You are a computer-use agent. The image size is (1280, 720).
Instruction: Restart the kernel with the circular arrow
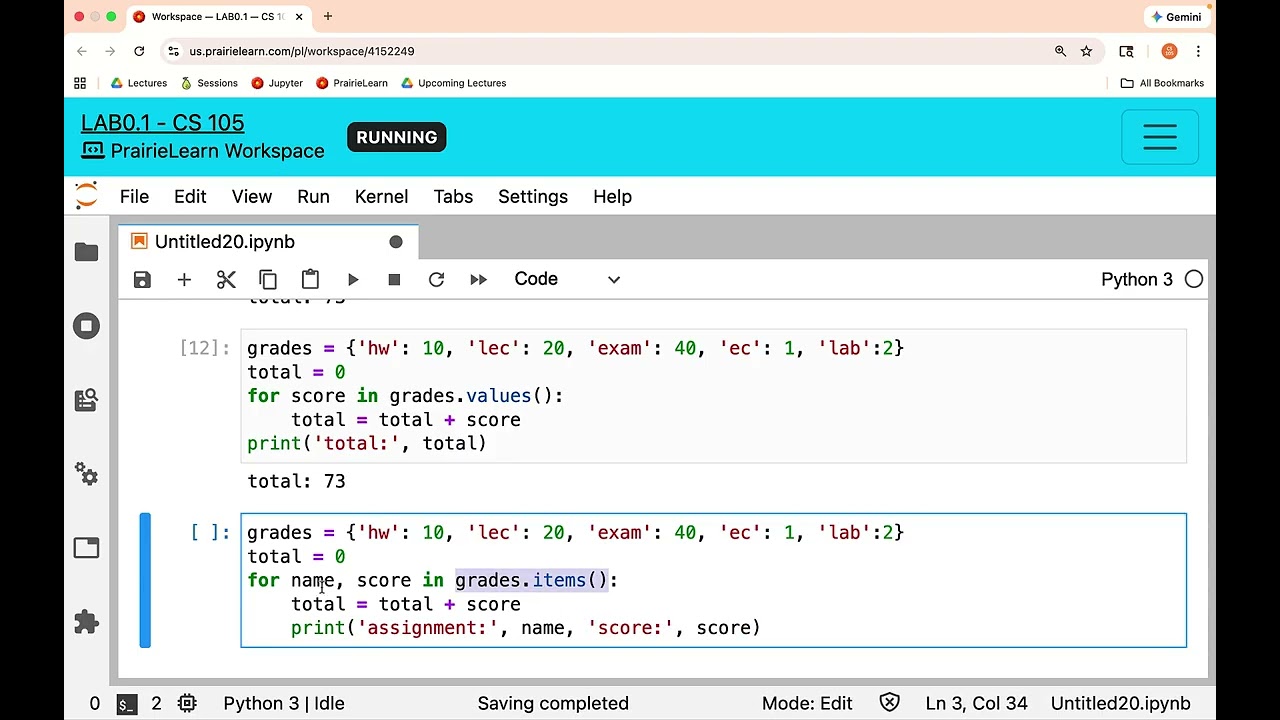tap(436, 280)
